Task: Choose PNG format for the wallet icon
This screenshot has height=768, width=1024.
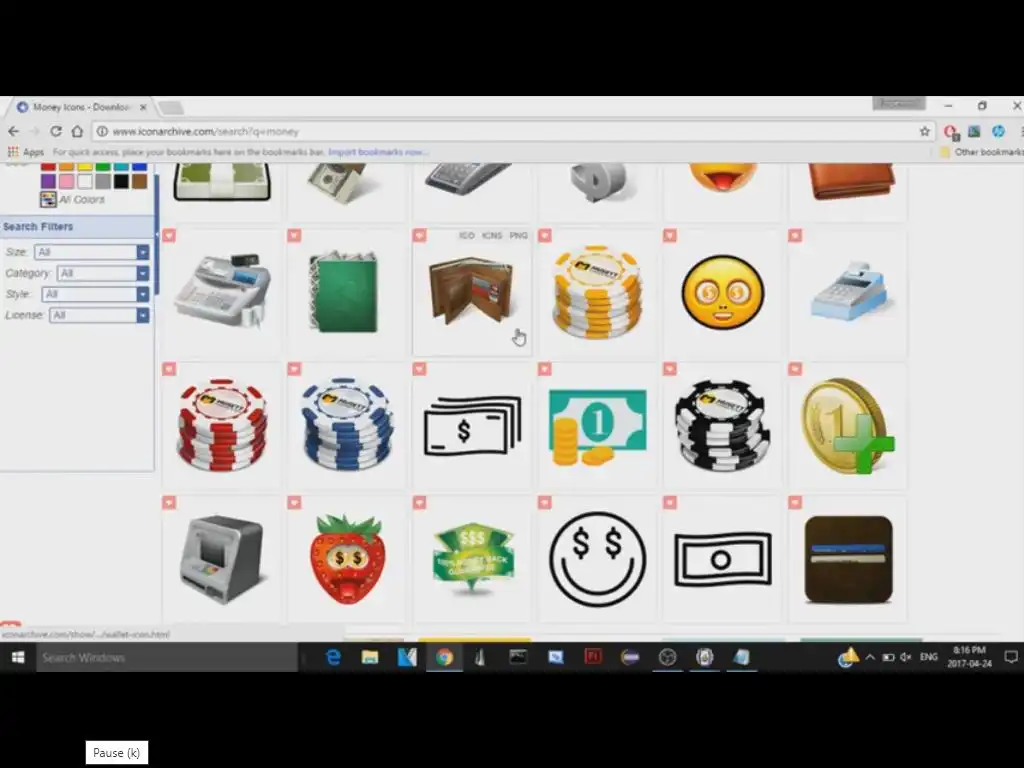Action: click(519, 236)
